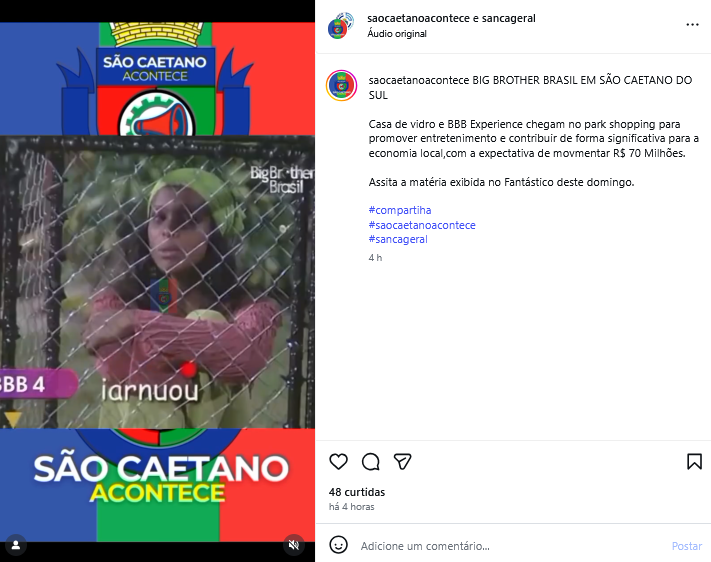Open emoji picker smiley icon
The width and height of the screenshot is (711, 562).
tap(338, 545)
